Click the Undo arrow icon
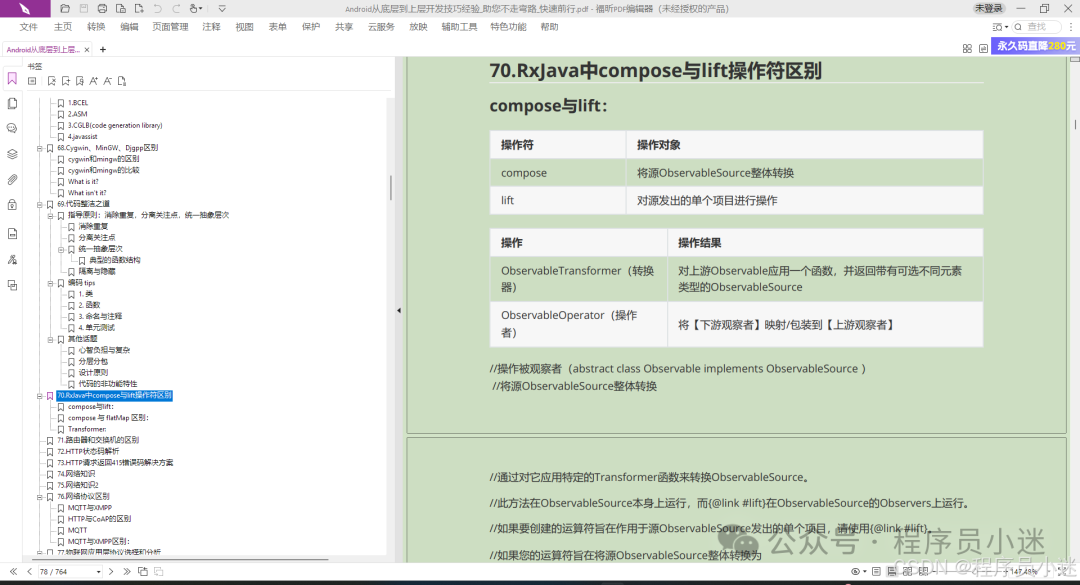 [x=158, y=9]
